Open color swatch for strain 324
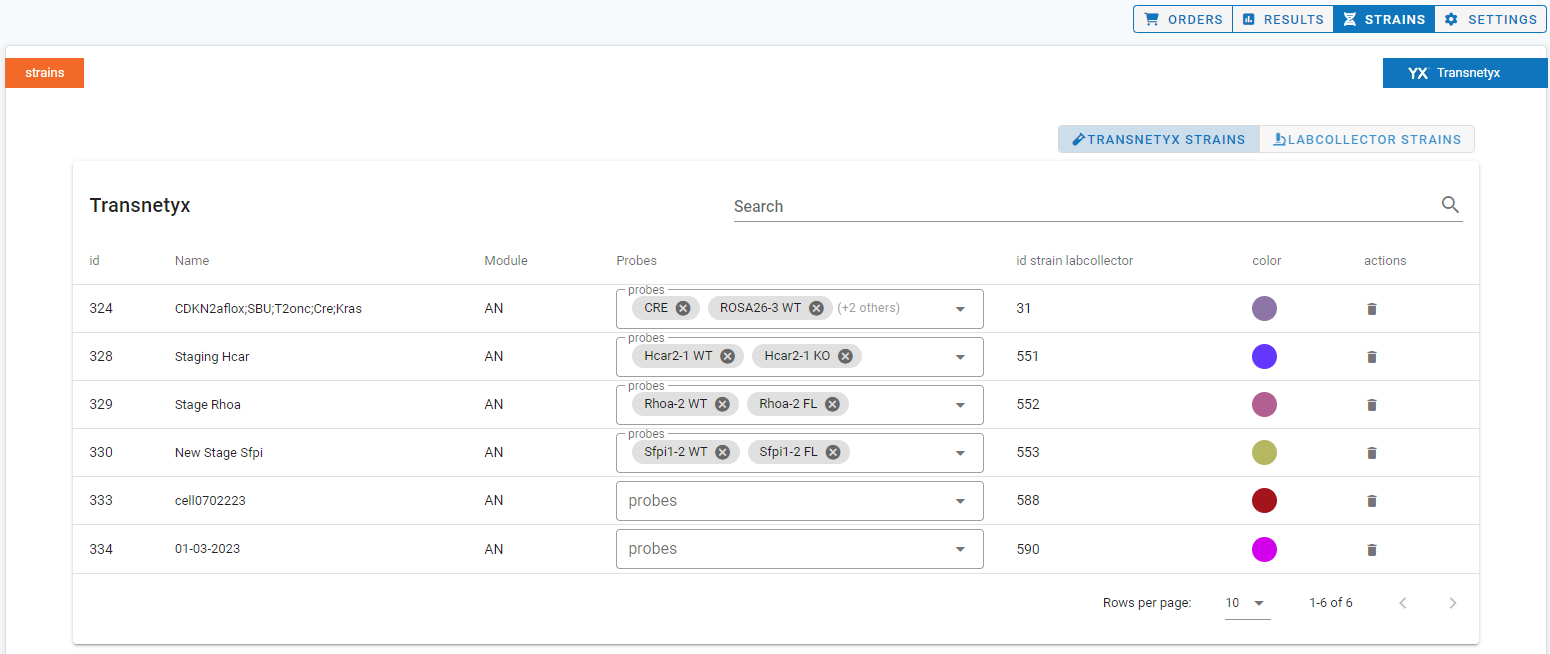1550x654 pixels. [1264, 309]
